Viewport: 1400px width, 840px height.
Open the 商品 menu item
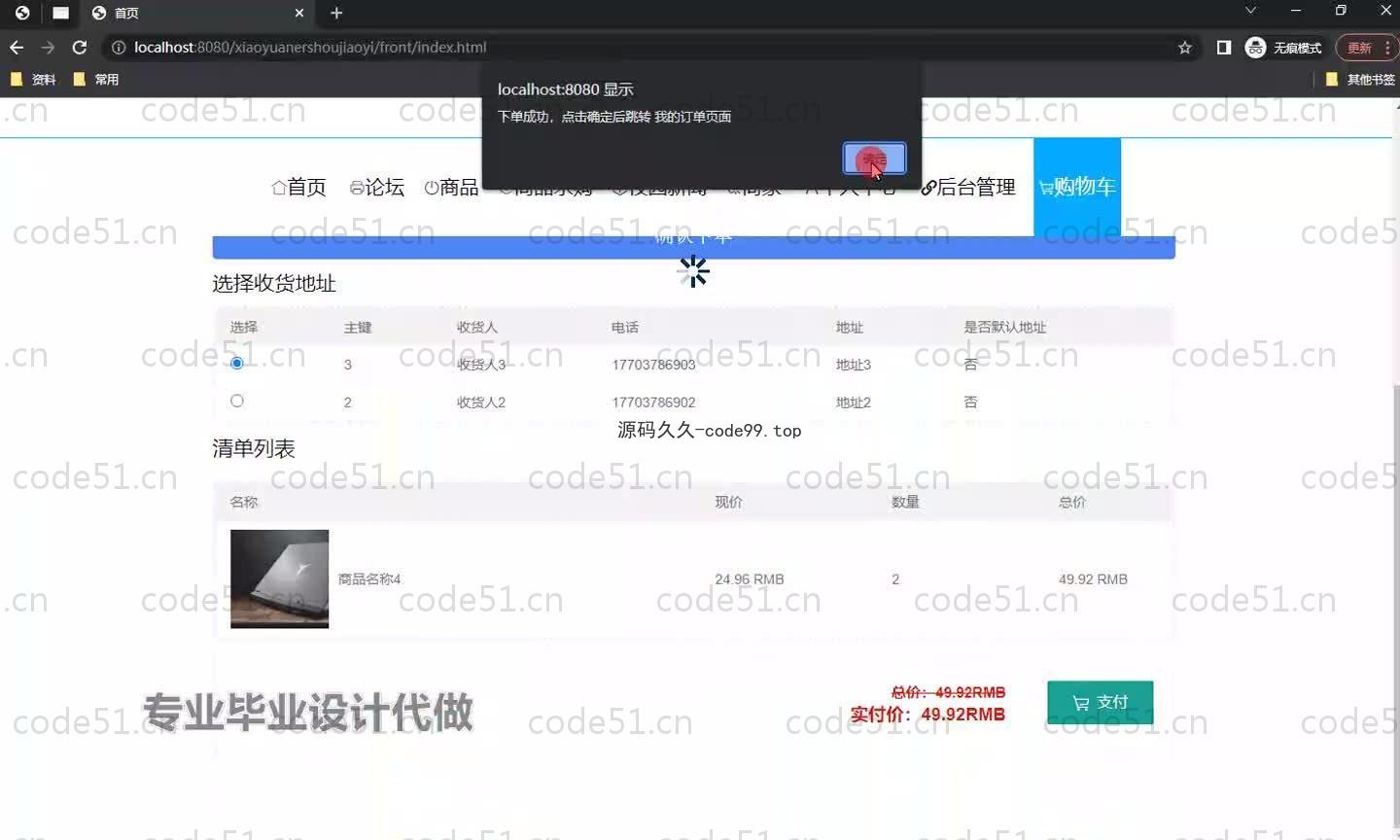(x=452, y=187)
